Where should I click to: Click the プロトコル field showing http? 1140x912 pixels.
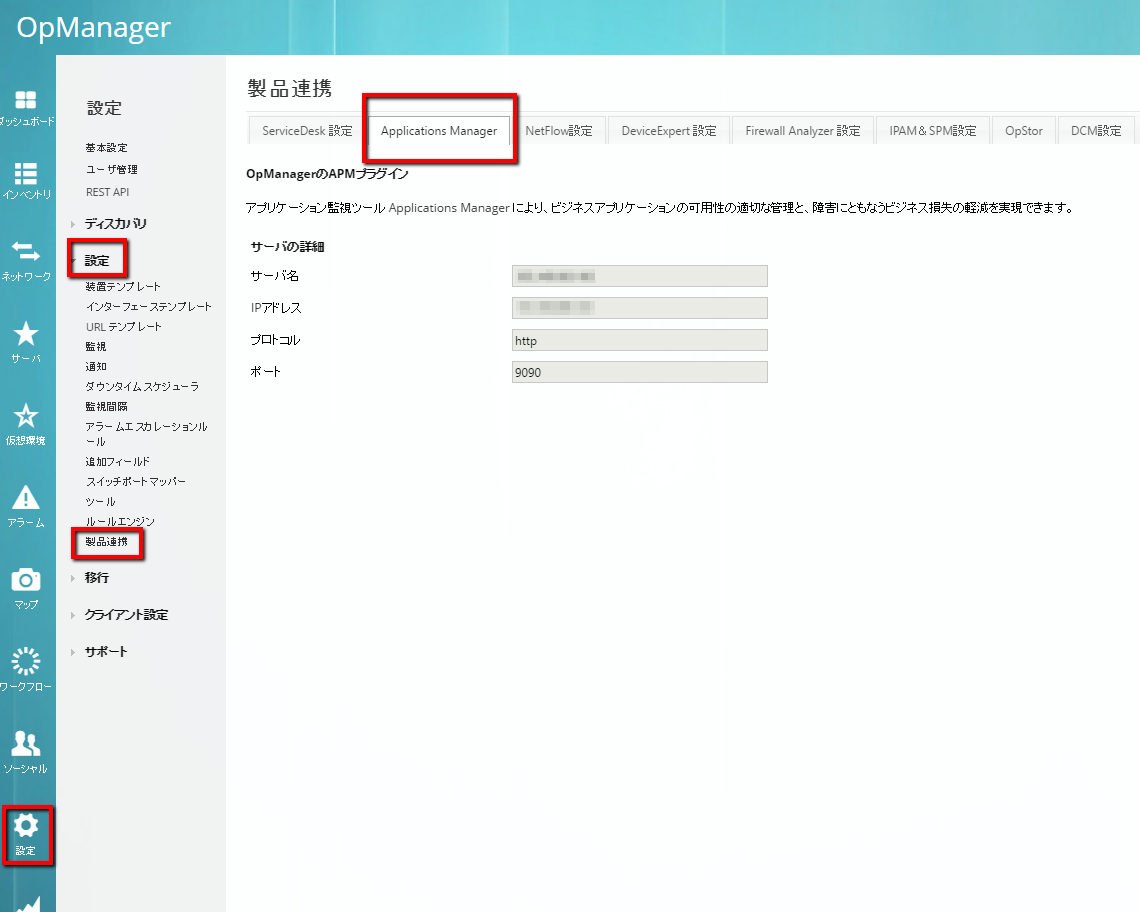(640, 340)
